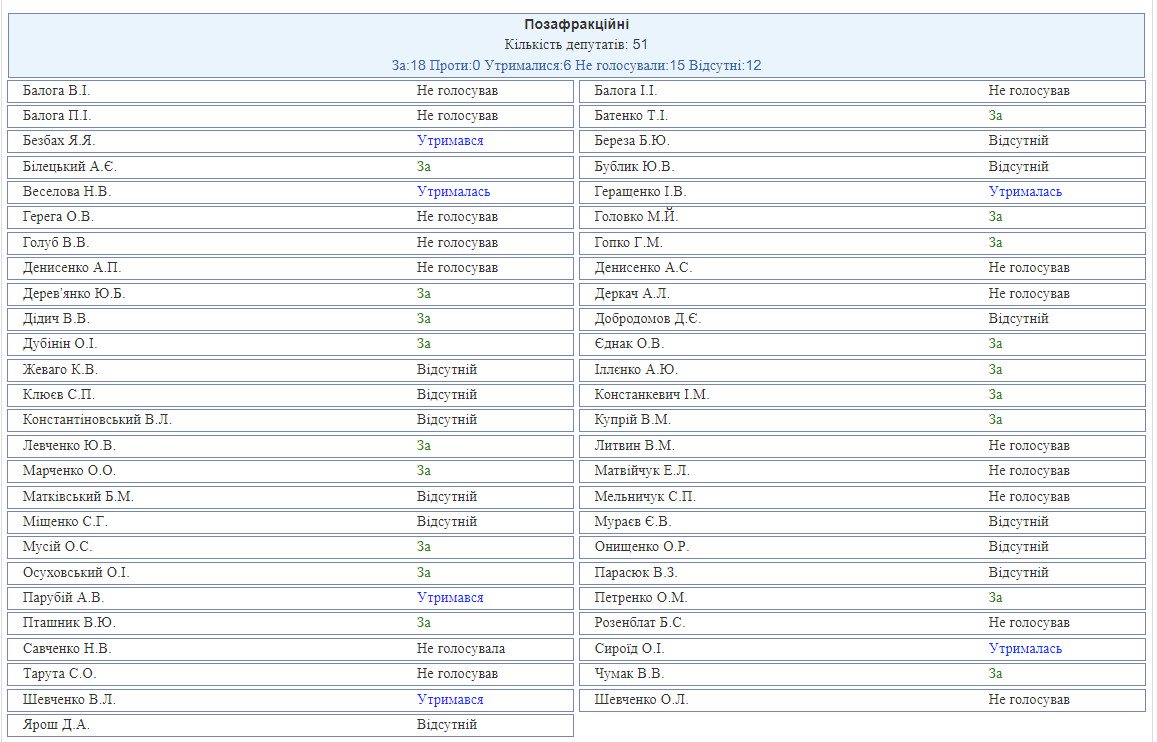Select deputy Балога І.І.
The height and width of the screenshot is (742, 1157).
click(x=625, y=91)
